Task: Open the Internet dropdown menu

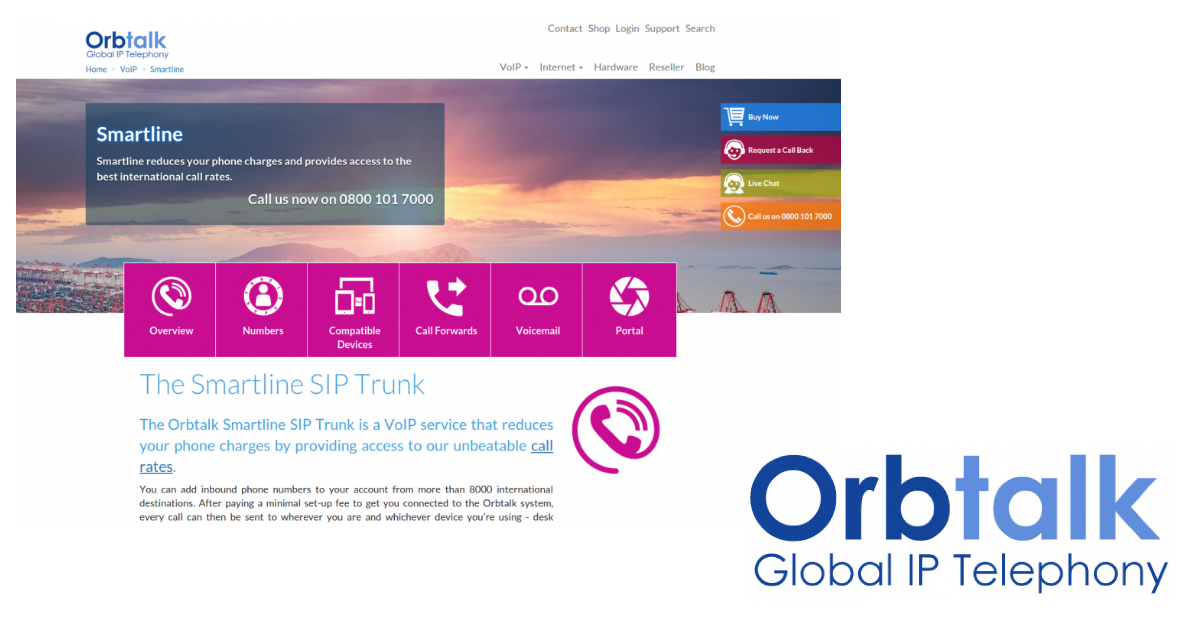Action: 560,66
